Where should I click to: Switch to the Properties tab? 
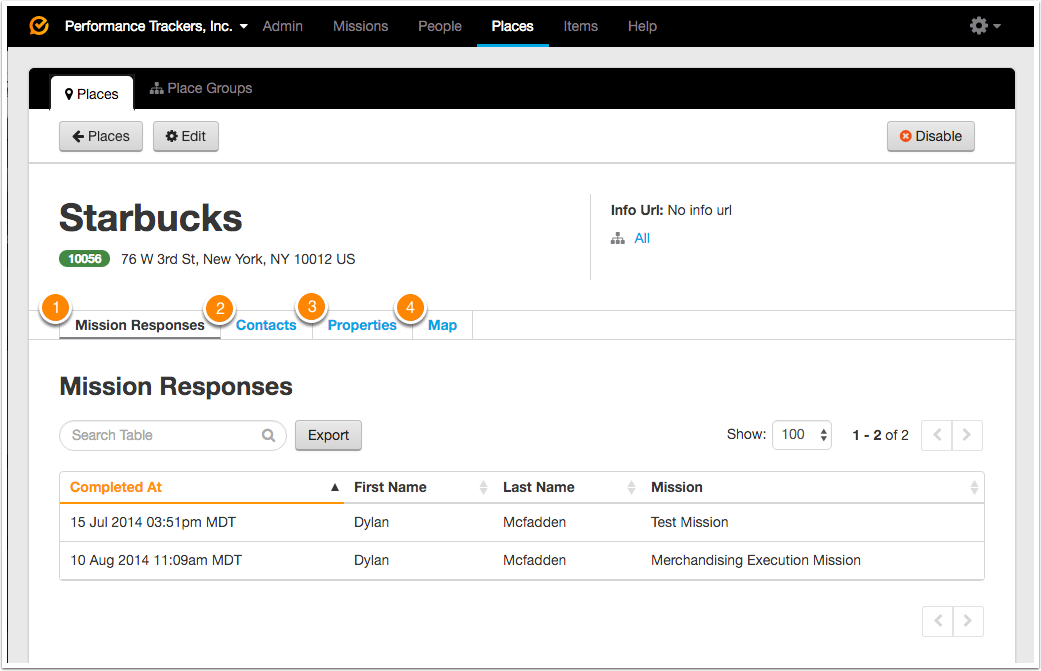pyautogui.click(x=362, y=325)
